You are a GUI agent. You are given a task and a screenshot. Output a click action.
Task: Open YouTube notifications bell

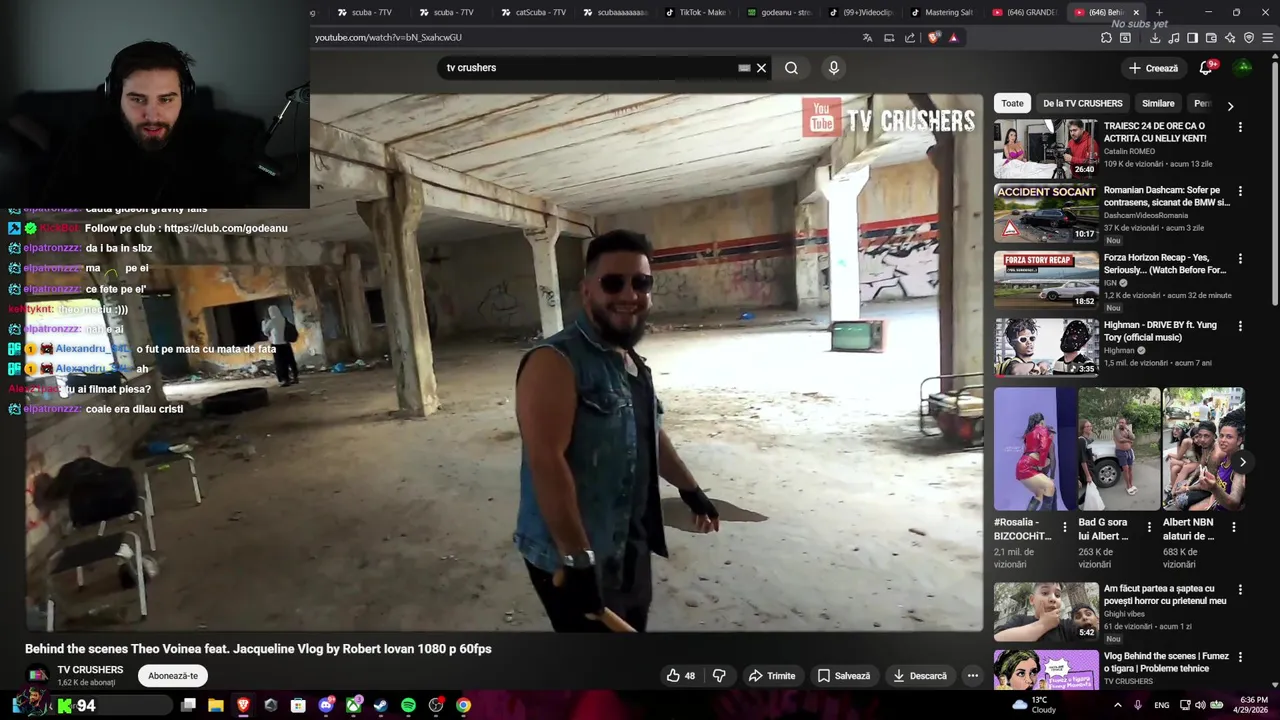tap(1206, 67)
